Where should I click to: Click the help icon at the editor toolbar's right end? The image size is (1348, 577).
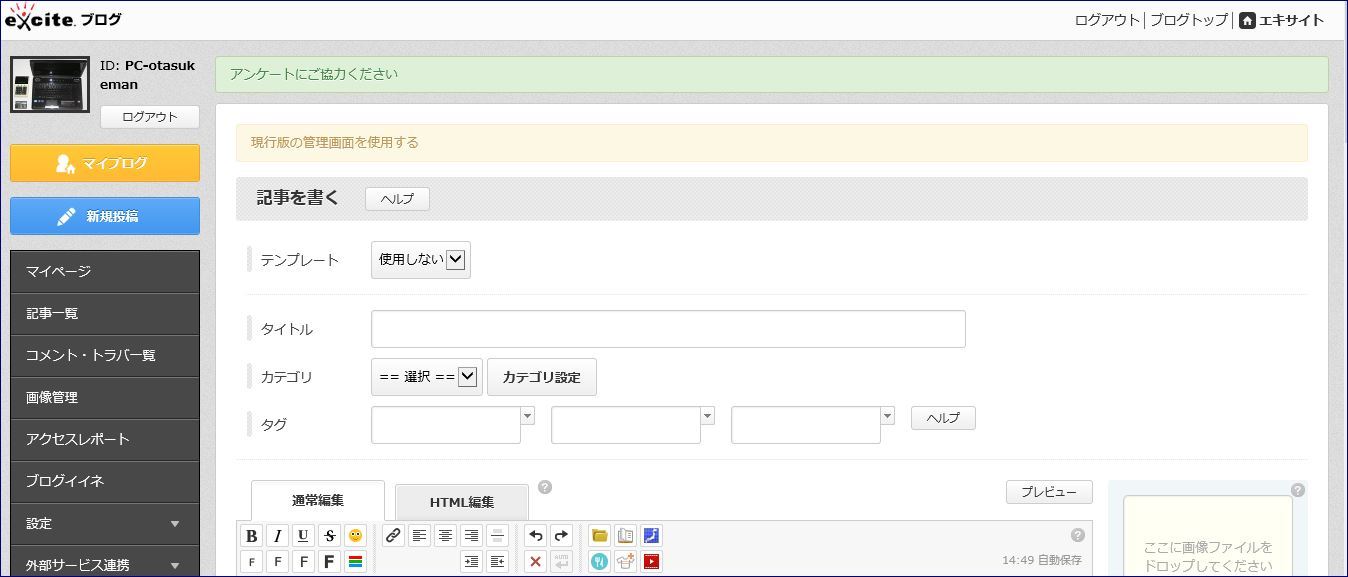[1077, 535]
